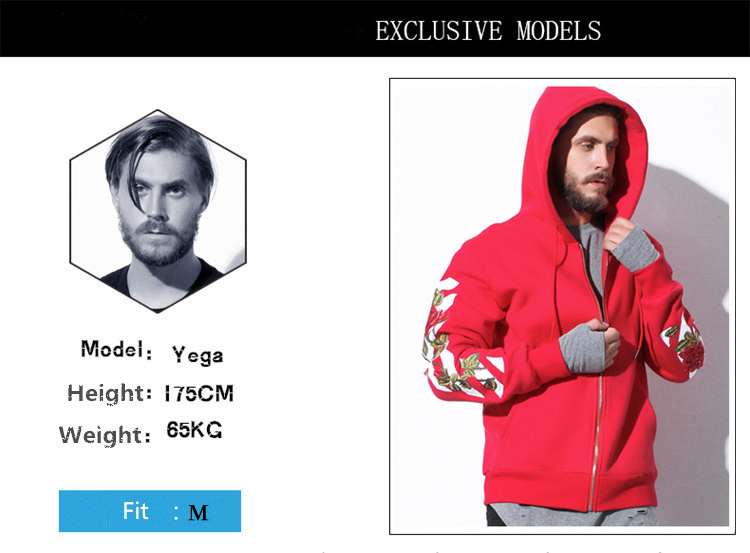Screen dimensions: 750x553
Task: Click the Weight: label
Action: [x=105, y=435]
